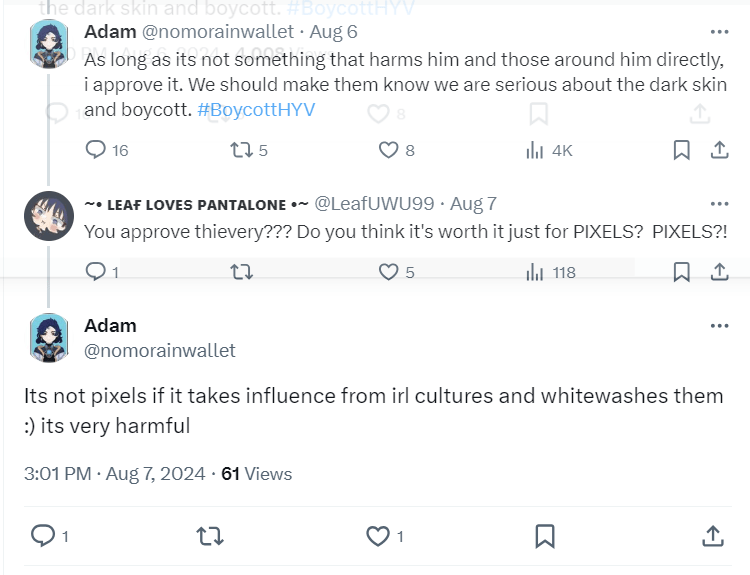
Task: Reply to Adam's first tweet with 16 replies
Action: point(96,150)
